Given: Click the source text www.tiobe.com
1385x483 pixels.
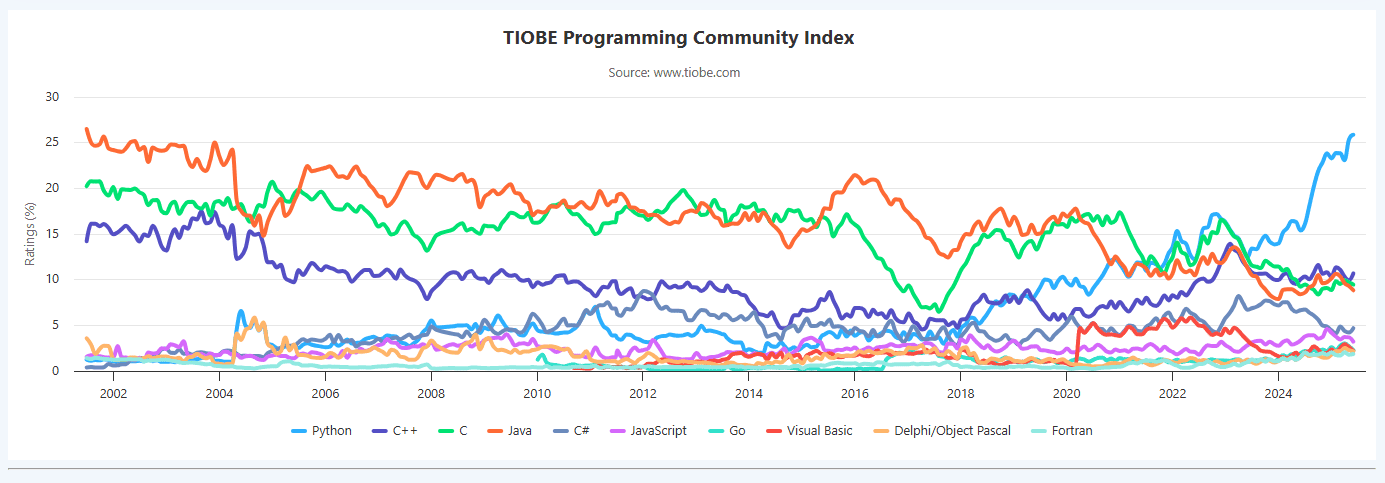Looking at the screenshot, I should pyautogui.click(x=697, y=73).
